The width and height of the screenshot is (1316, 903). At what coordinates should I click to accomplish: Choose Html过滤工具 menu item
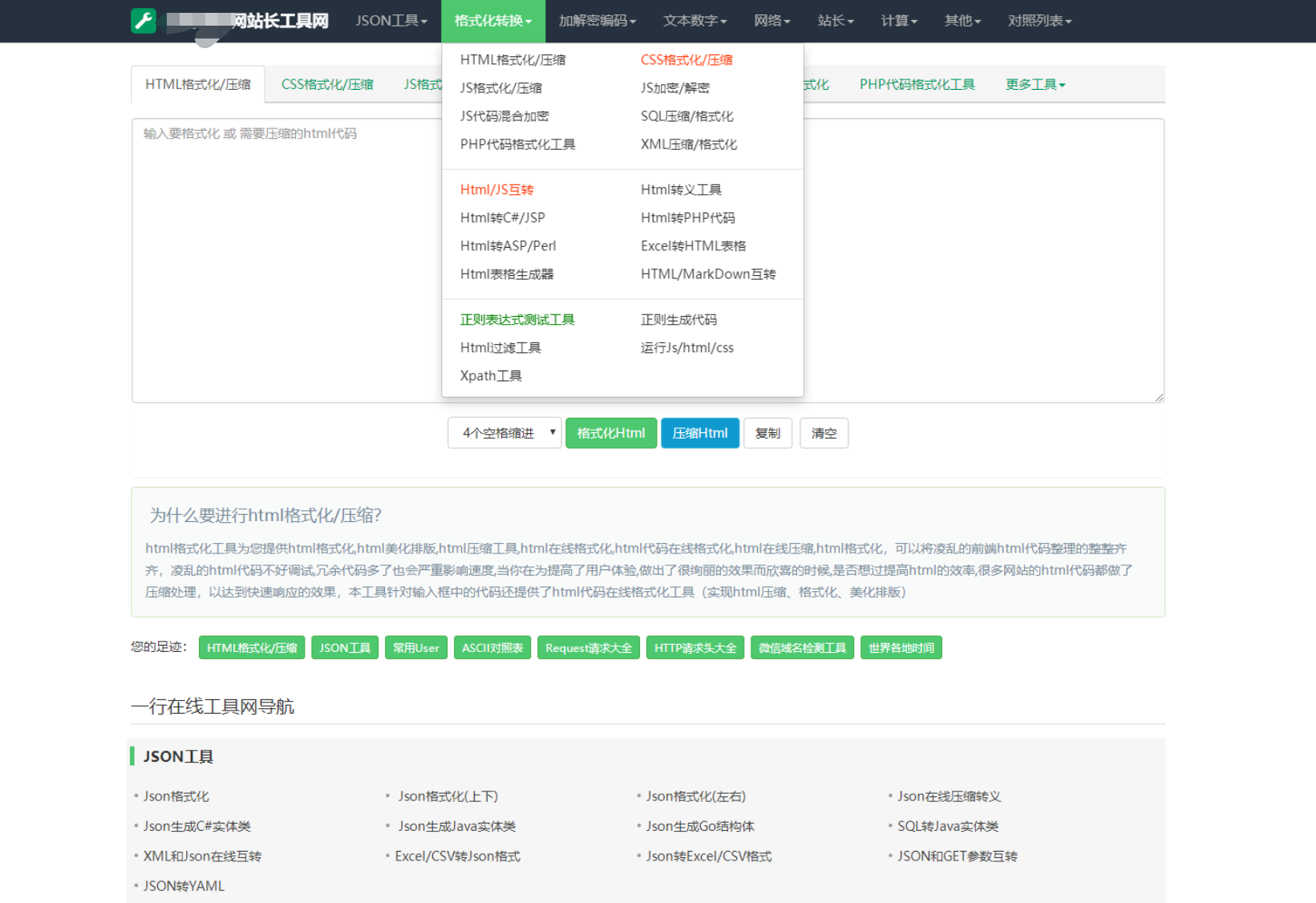pyautogui.click(x=500, y=347)
